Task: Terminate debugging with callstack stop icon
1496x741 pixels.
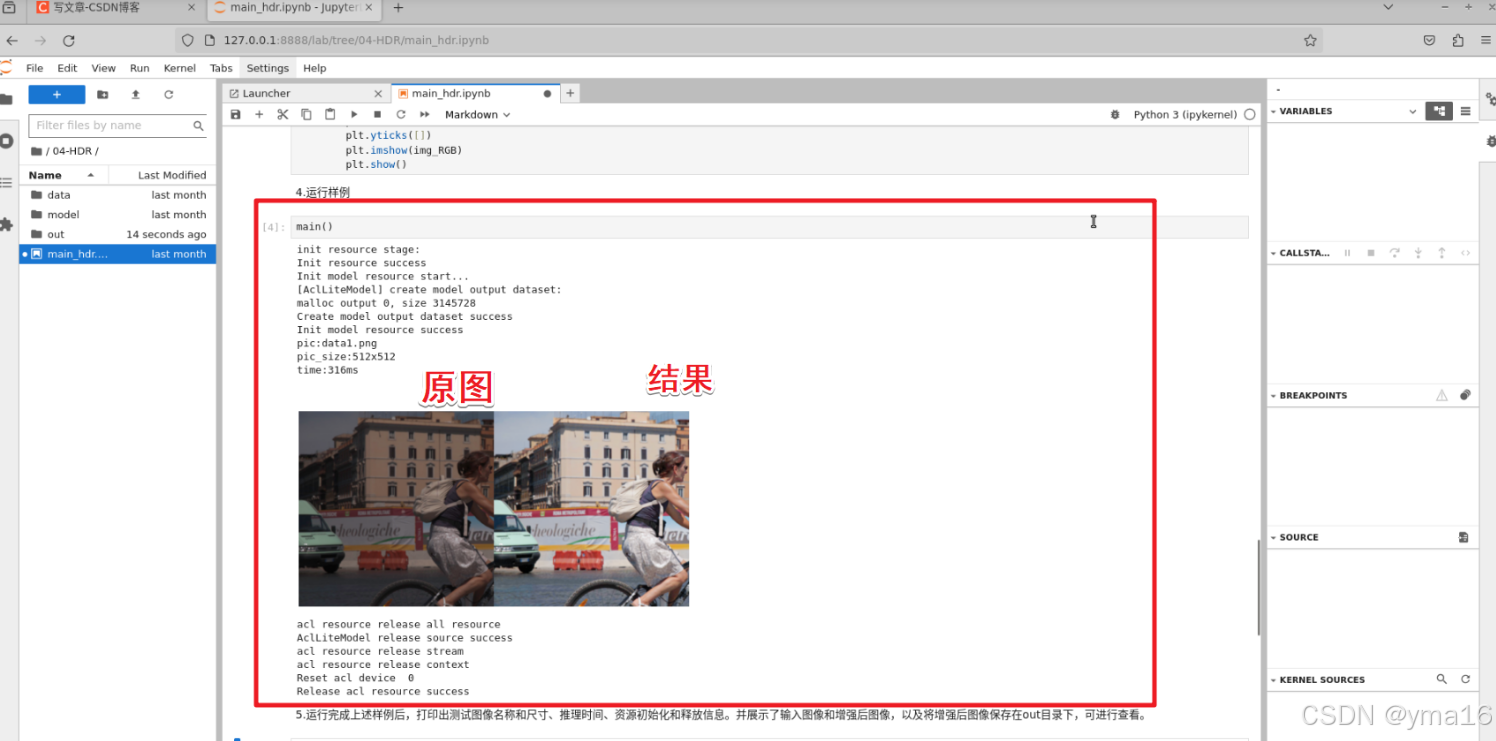Action: [1371, 253]
